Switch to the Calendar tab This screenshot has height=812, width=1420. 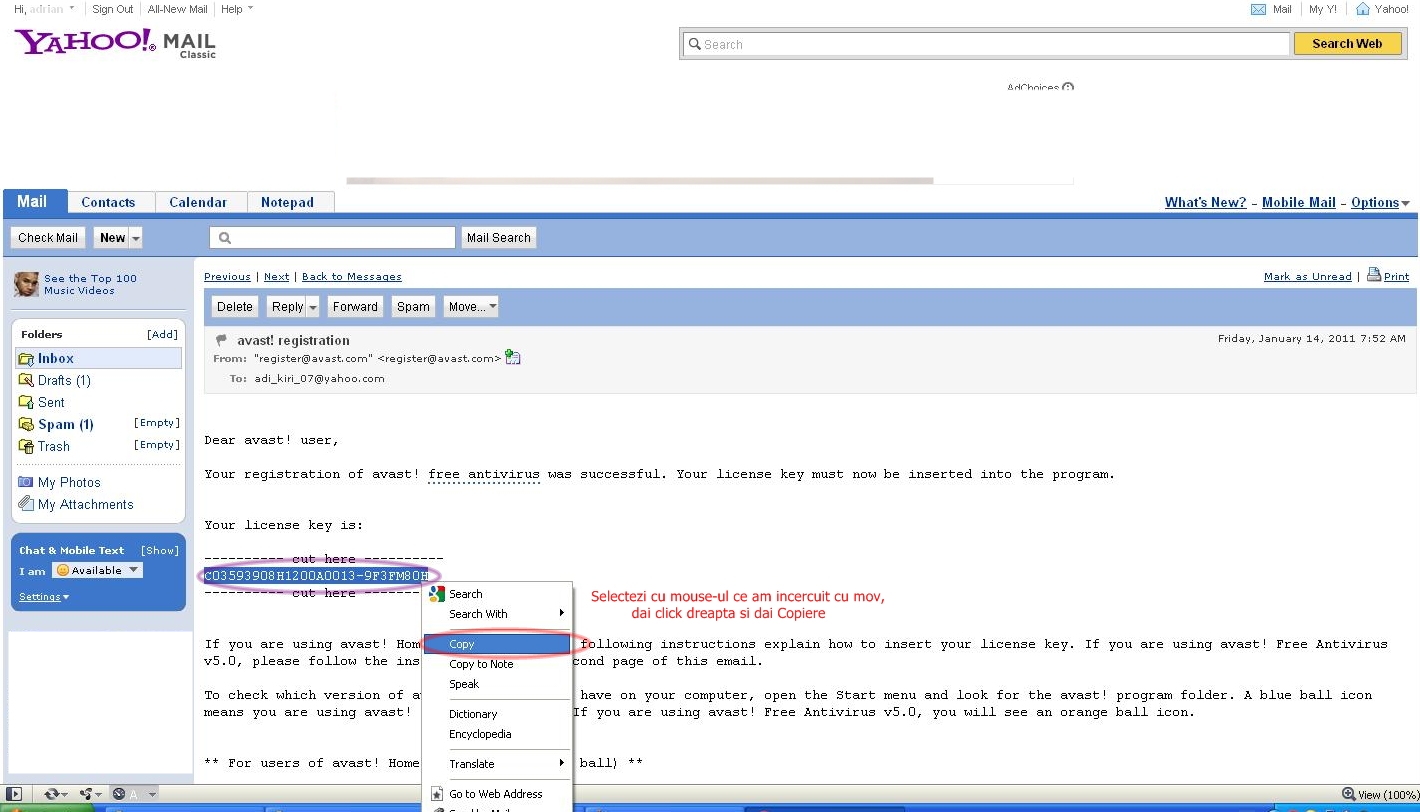click(198, 202)
